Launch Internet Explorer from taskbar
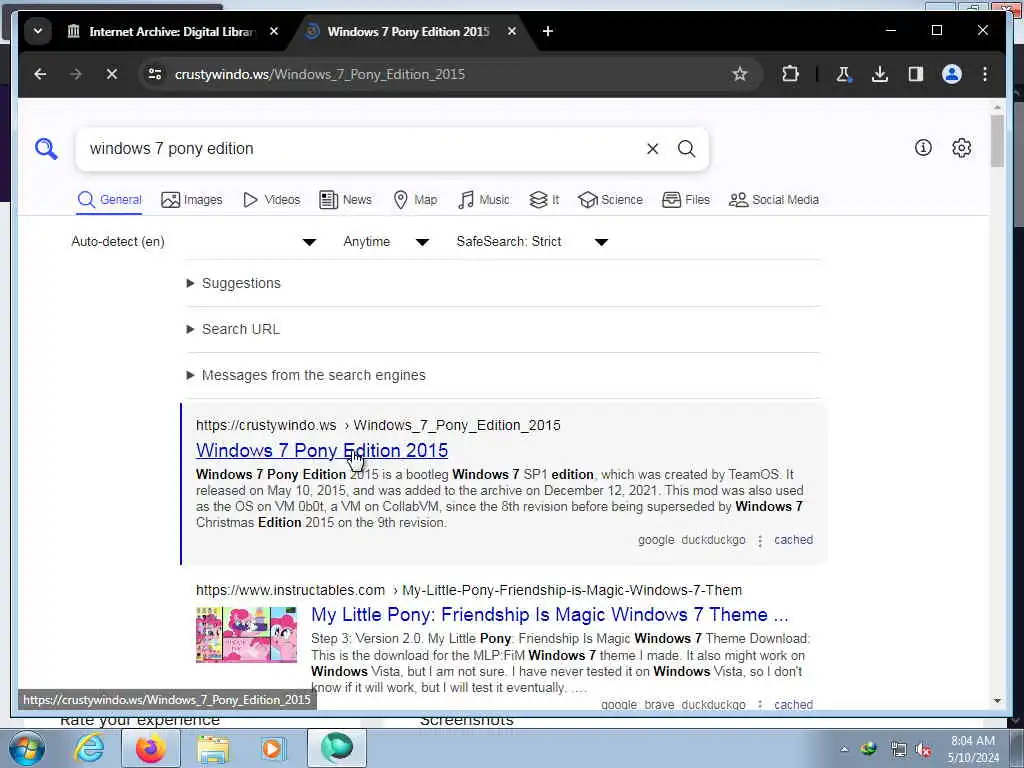 [x=89, y=748]
